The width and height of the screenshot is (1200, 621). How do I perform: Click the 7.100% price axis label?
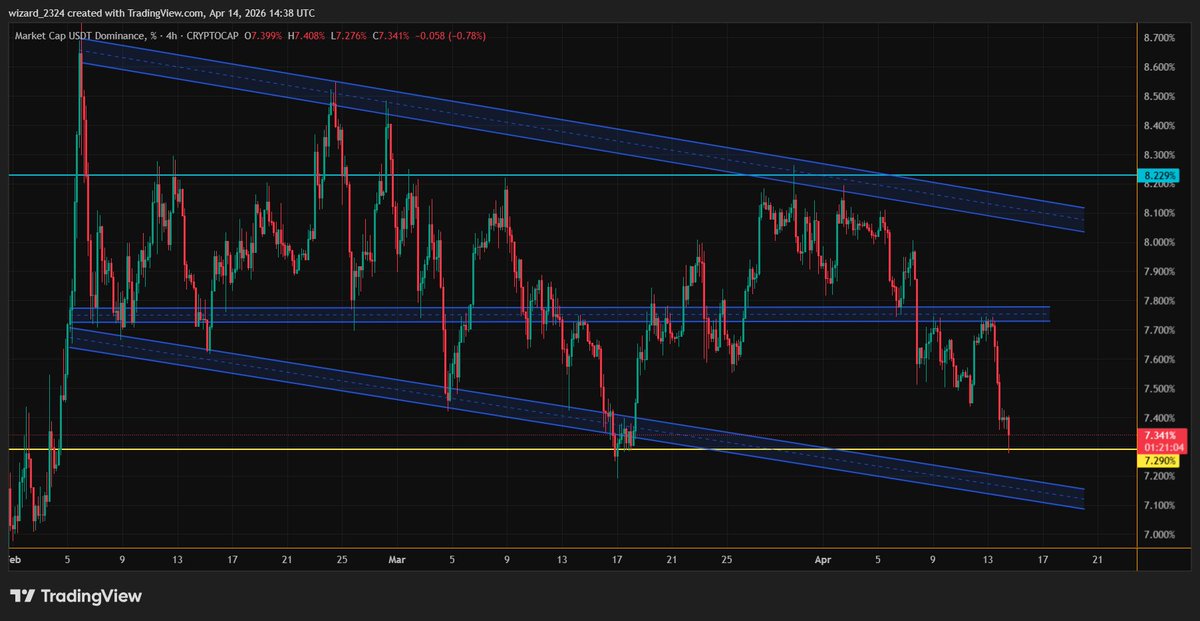click(x=1158, y=506)
